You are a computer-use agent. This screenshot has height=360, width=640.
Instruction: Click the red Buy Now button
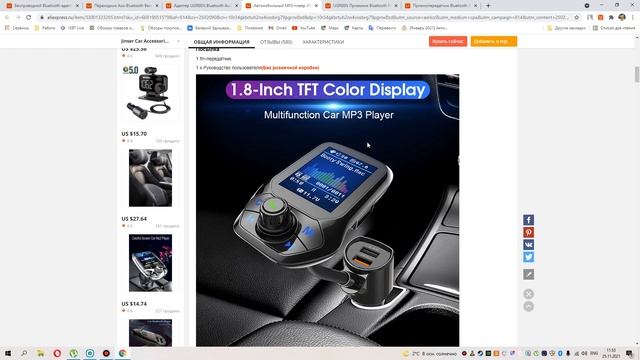tap(448, 41)
